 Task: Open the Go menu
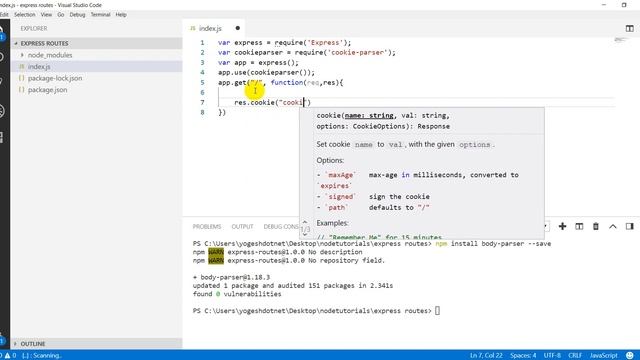click(x=61, y=14)
